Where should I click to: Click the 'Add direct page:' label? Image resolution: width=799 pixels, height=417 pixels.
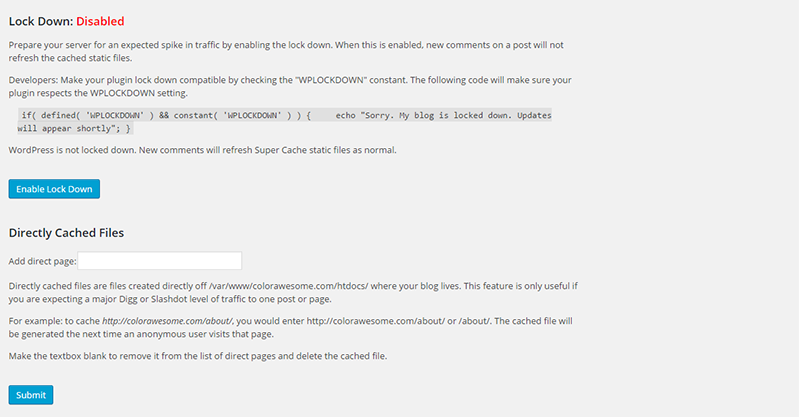pos(42,261)
